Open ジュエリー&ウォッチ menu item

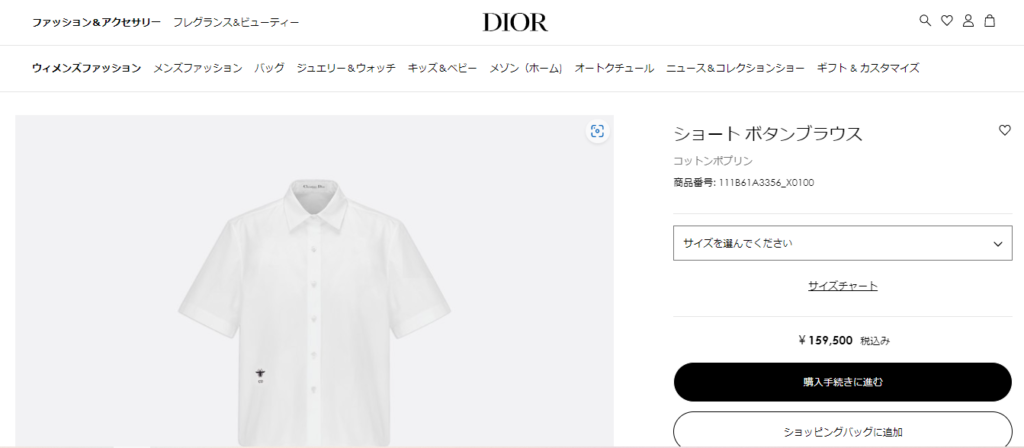coord(346,68)
